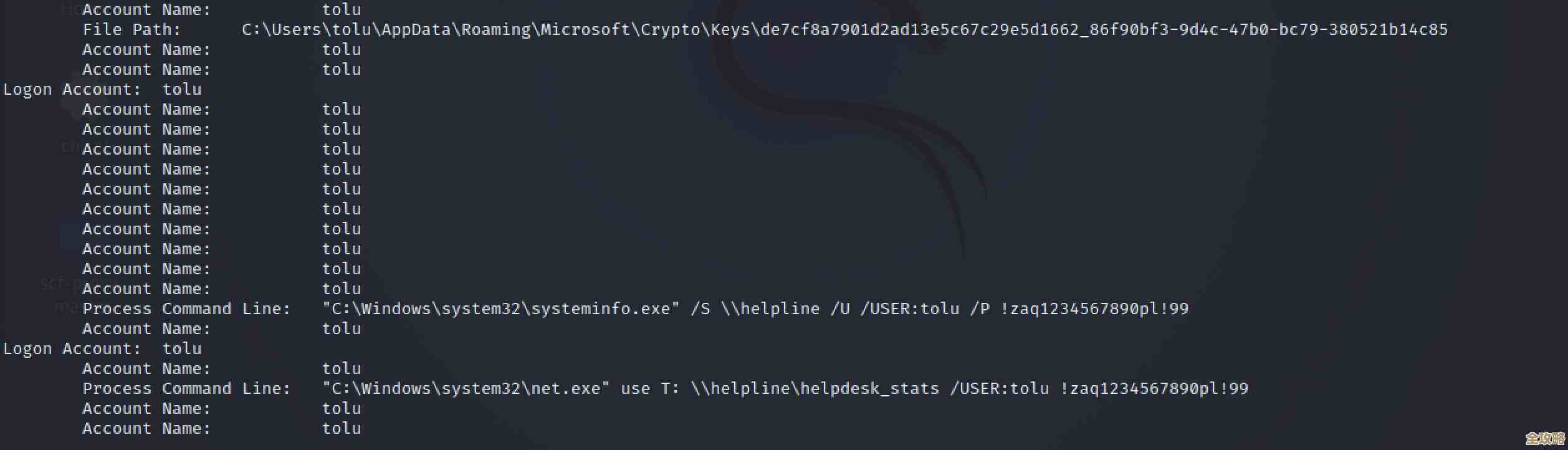Click the net.exe executable path

click(x=466, y=388)
